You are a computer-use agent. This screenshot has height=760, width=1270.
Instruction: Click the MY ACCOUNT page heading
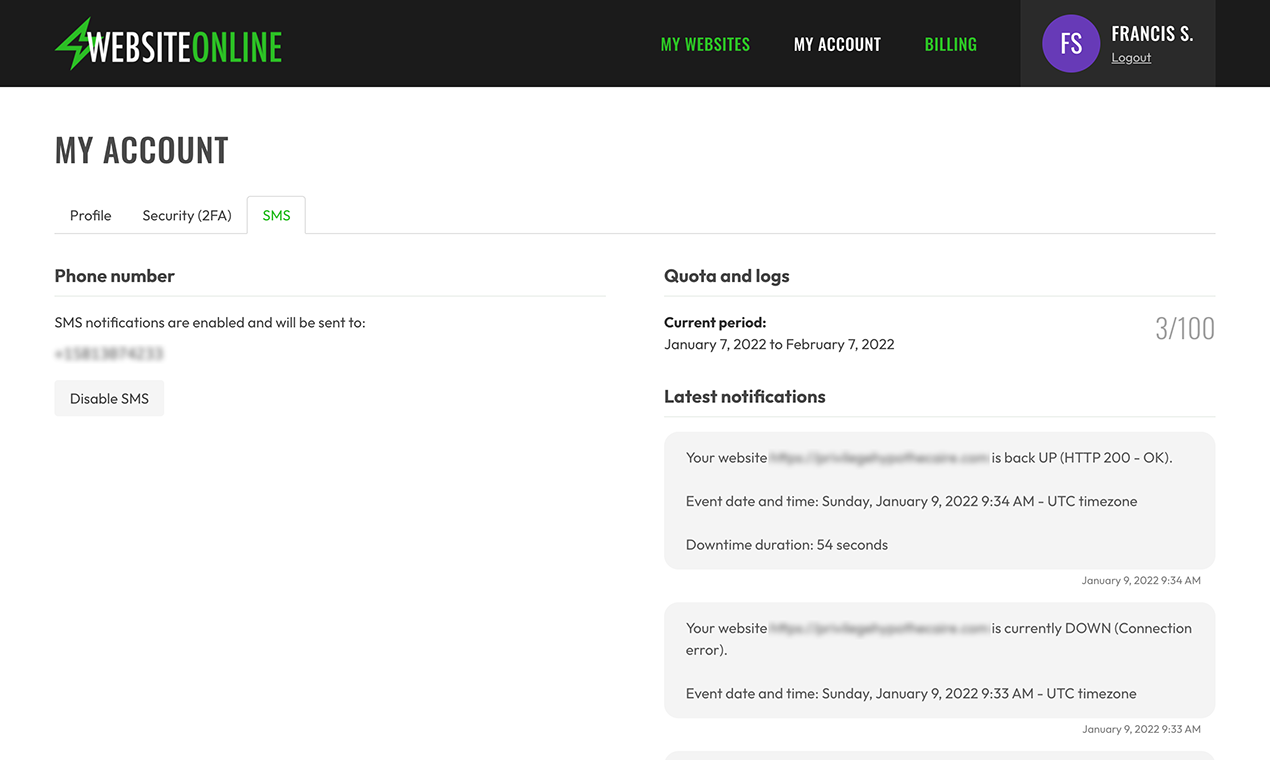point(142,150)
